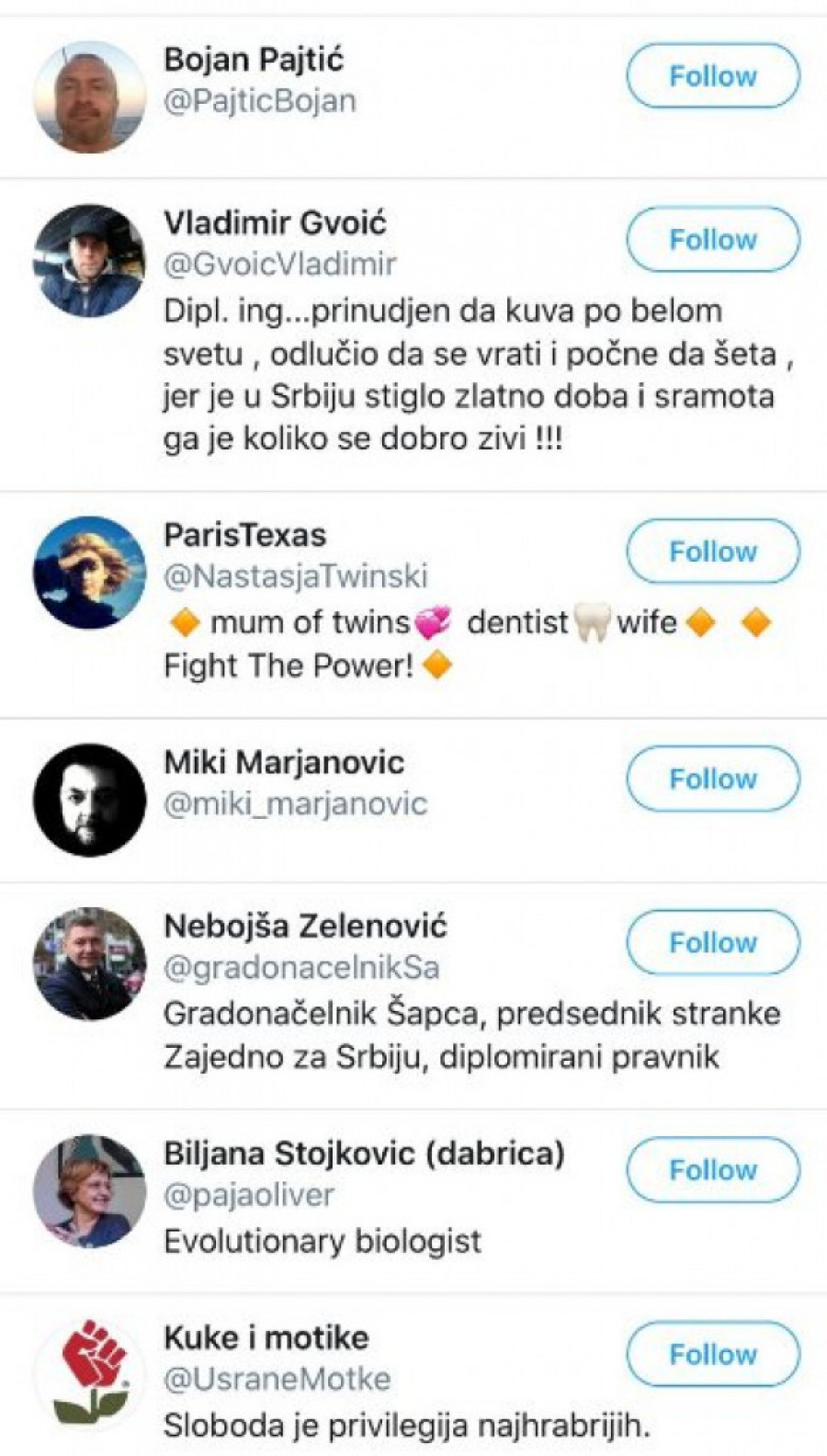Open the @pajaoliver handle

tap(248, 1195)
